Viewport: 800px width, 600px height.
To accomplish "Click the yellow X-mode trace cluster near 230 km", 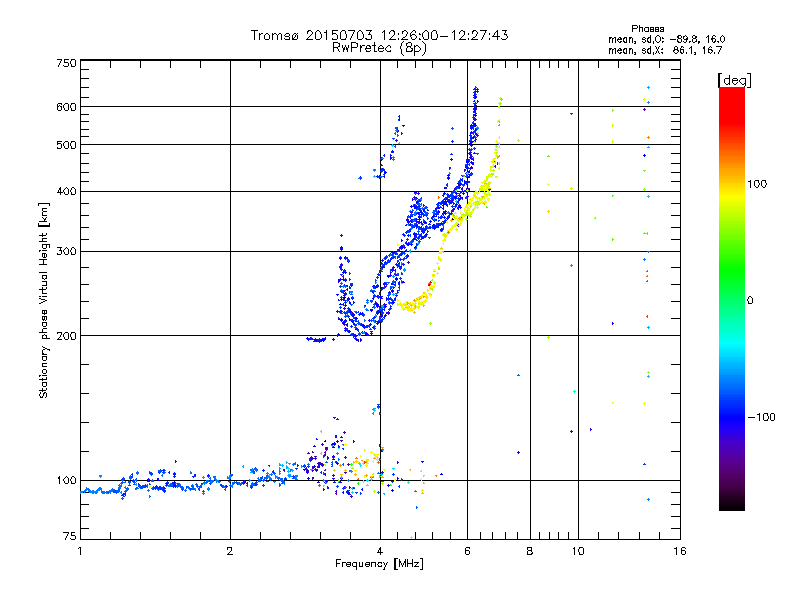I will (413, 304).
